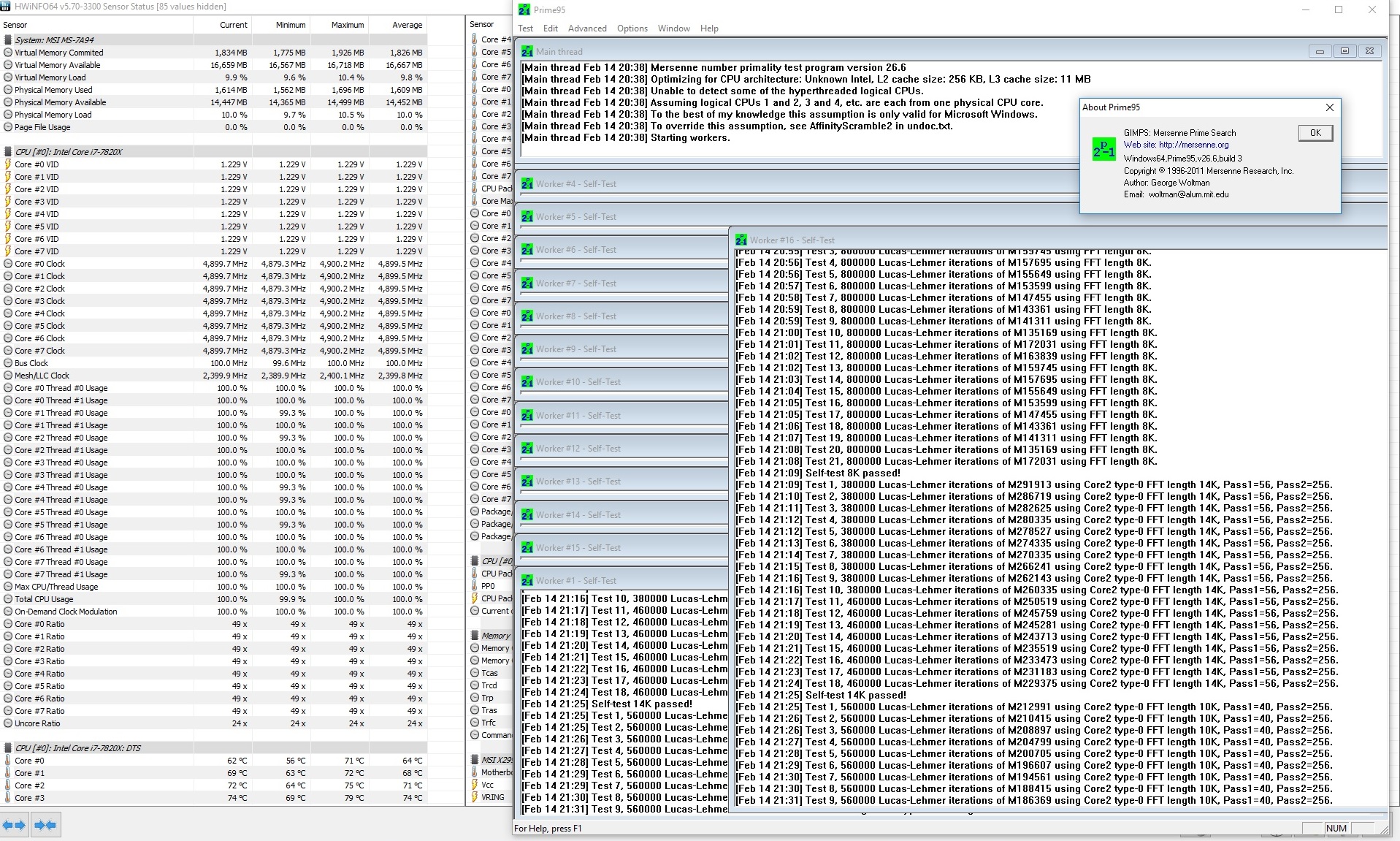Click the HWiNFO64 title bar icon
This screenshot has height=841, width=1400.
pyautogui.click(x=7, y=7)
